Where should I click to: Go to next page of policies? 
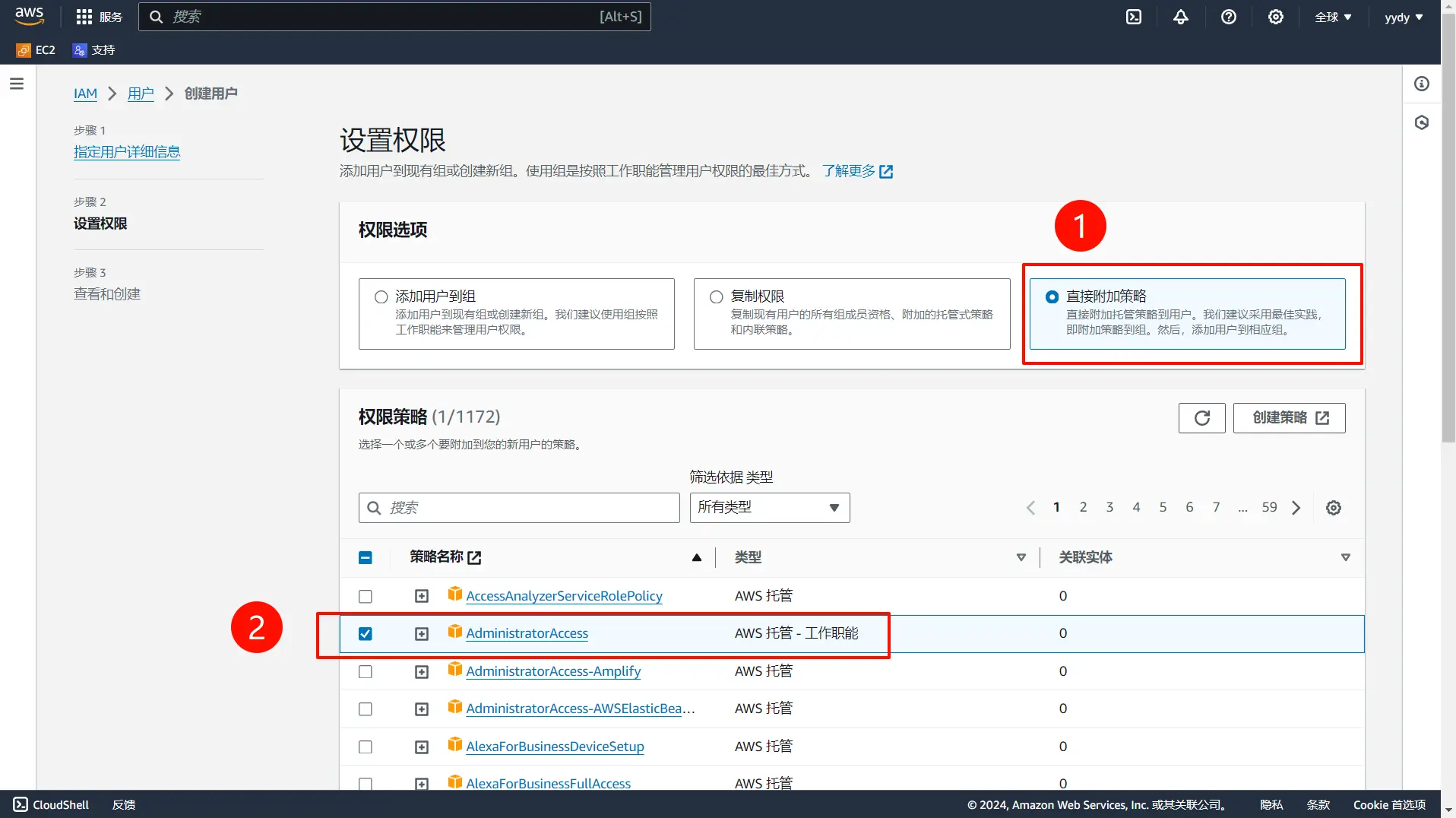(1296, 508)
